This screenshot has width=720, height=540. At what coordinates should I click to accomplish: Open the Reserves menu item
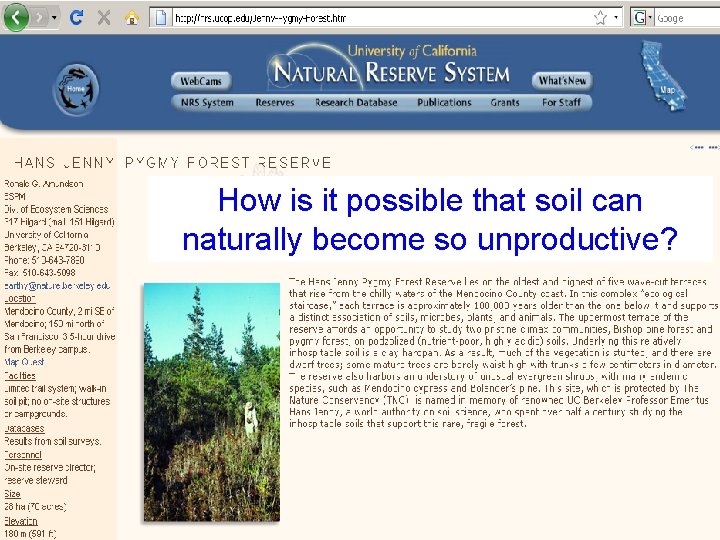[x=275, y=102]
